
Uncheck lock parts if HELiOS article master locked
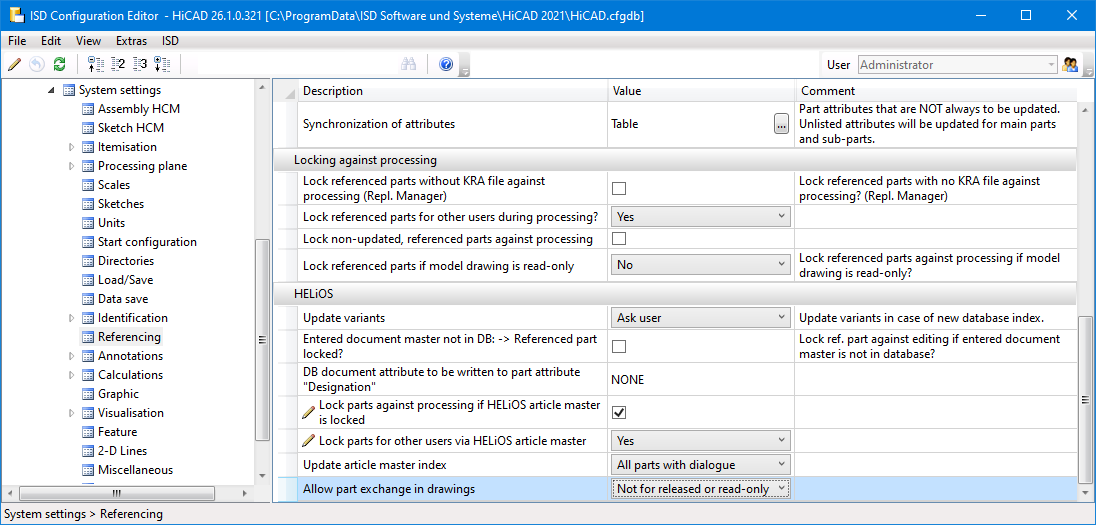[619, 412]
